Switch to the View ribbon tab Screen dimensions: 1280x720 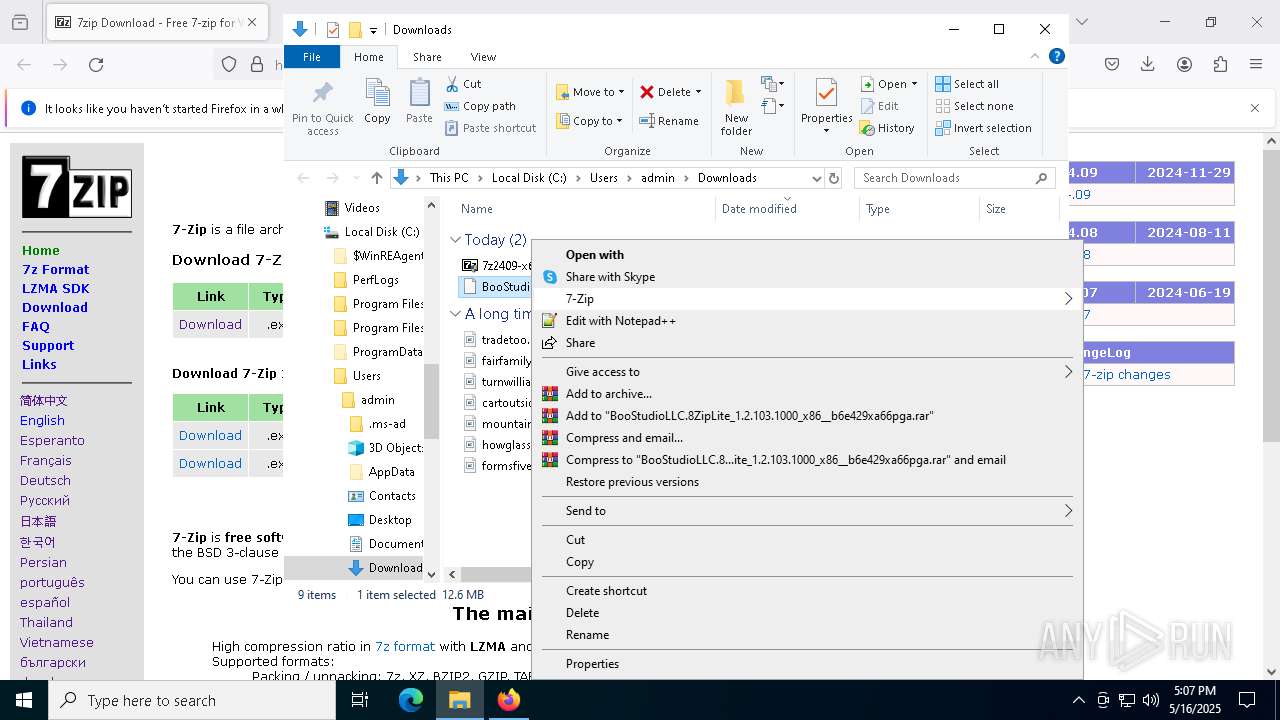click(483, 57)
